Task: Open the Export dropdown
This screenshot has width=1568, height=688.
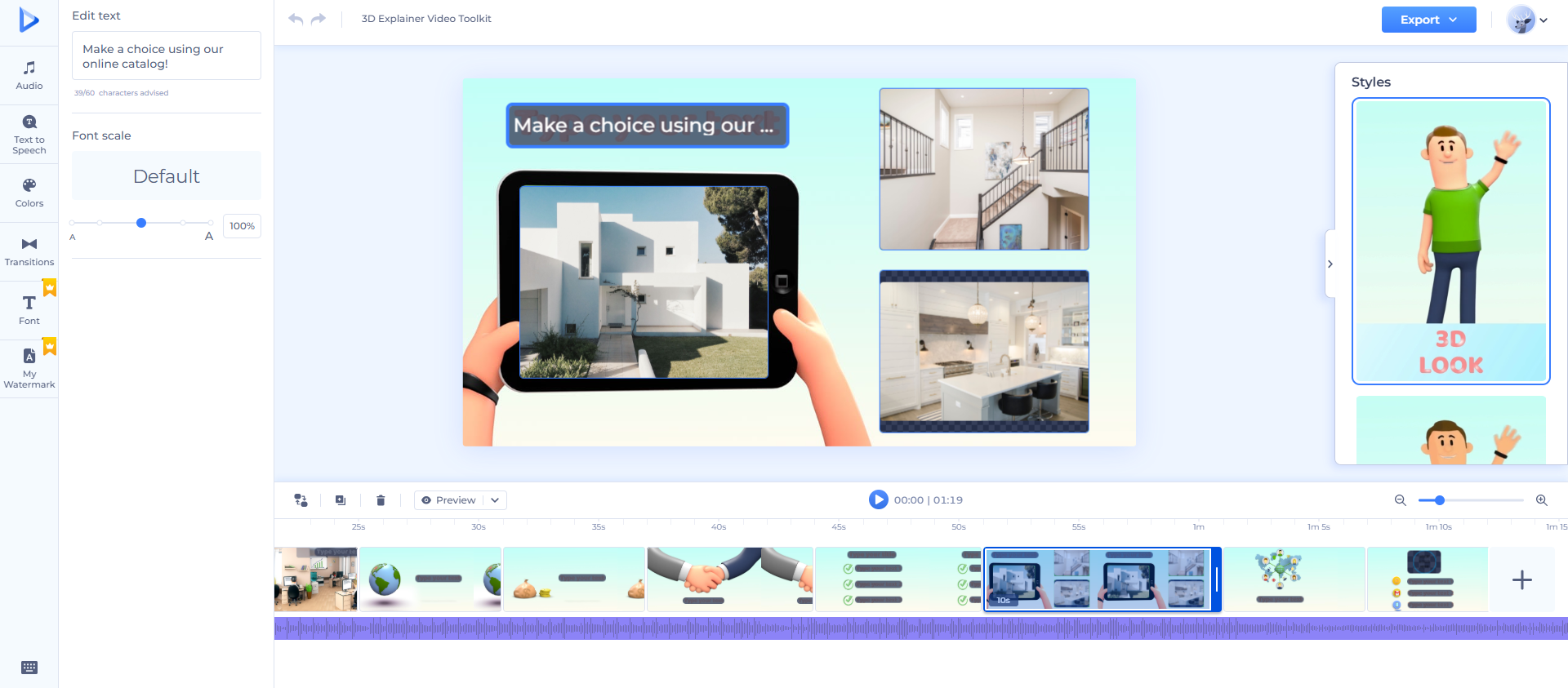Action: point(1429,20)
